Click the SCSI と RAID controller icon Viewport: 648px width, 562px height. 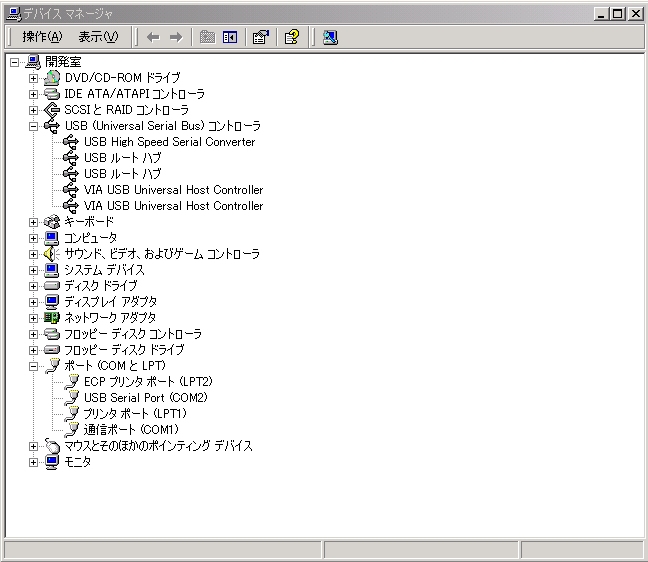pos(52,110)
